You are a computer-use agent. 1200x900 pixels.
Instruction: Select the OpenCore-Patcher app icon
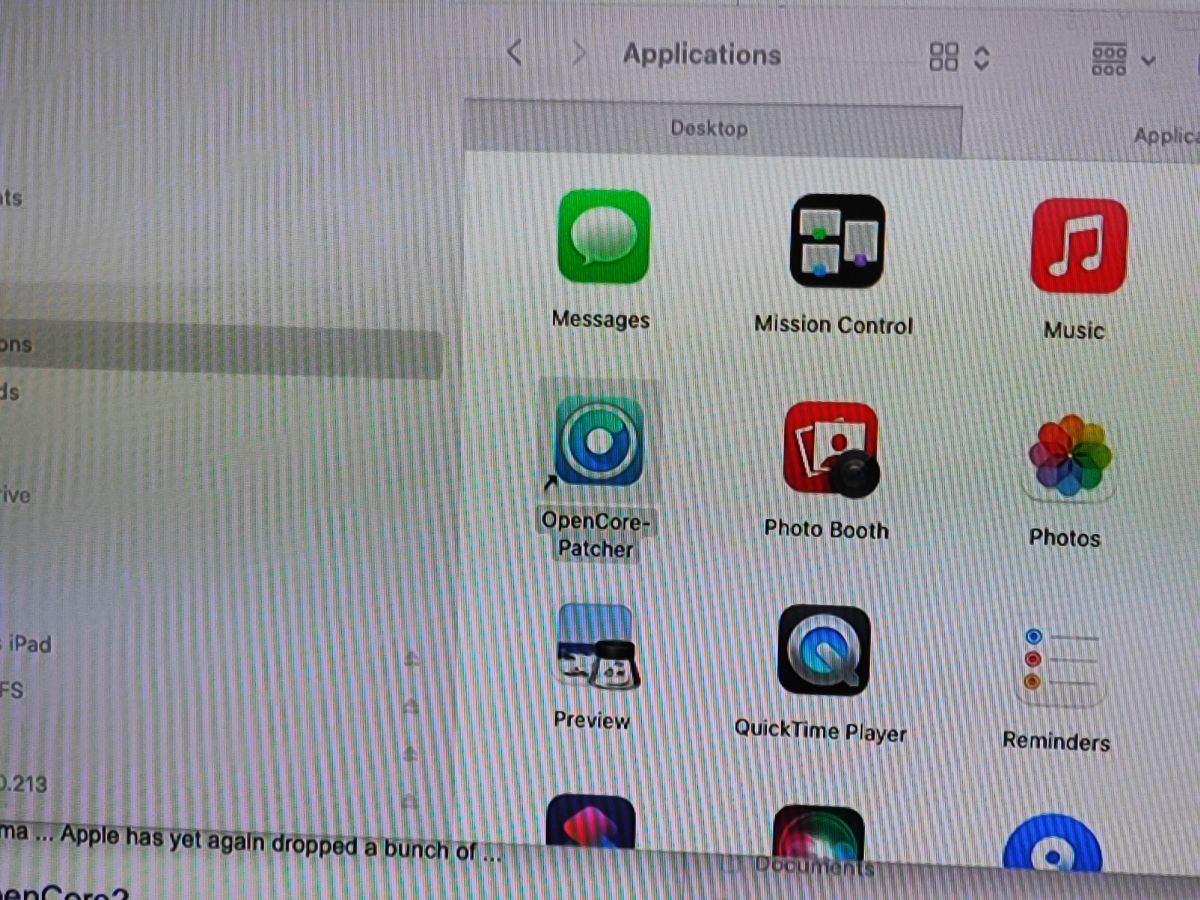(598, 441)
